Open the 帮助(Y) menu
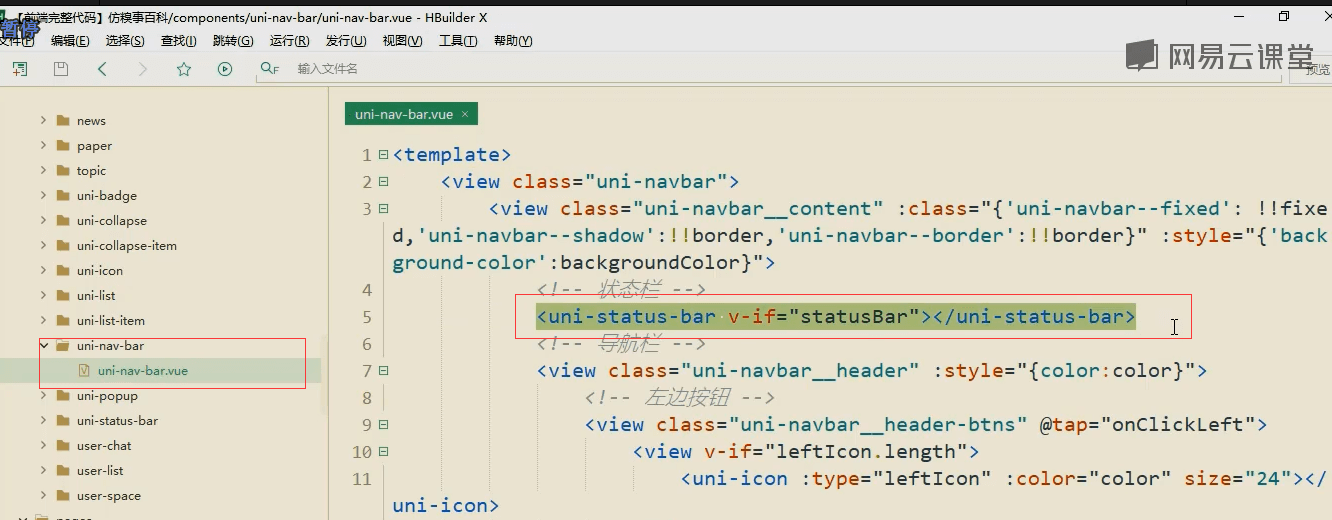 513,41
